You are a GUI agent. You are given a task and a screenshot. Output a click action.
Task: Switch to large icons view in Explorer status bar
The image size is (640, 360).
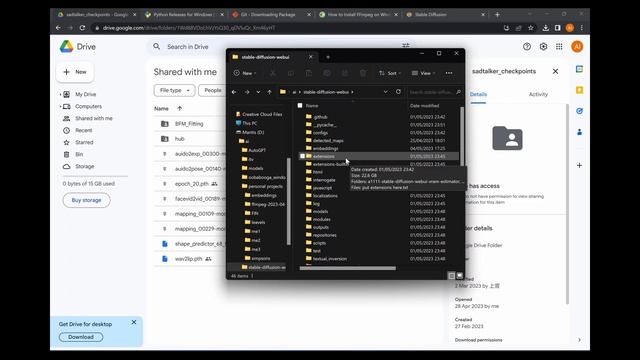[x=460, y=276]
